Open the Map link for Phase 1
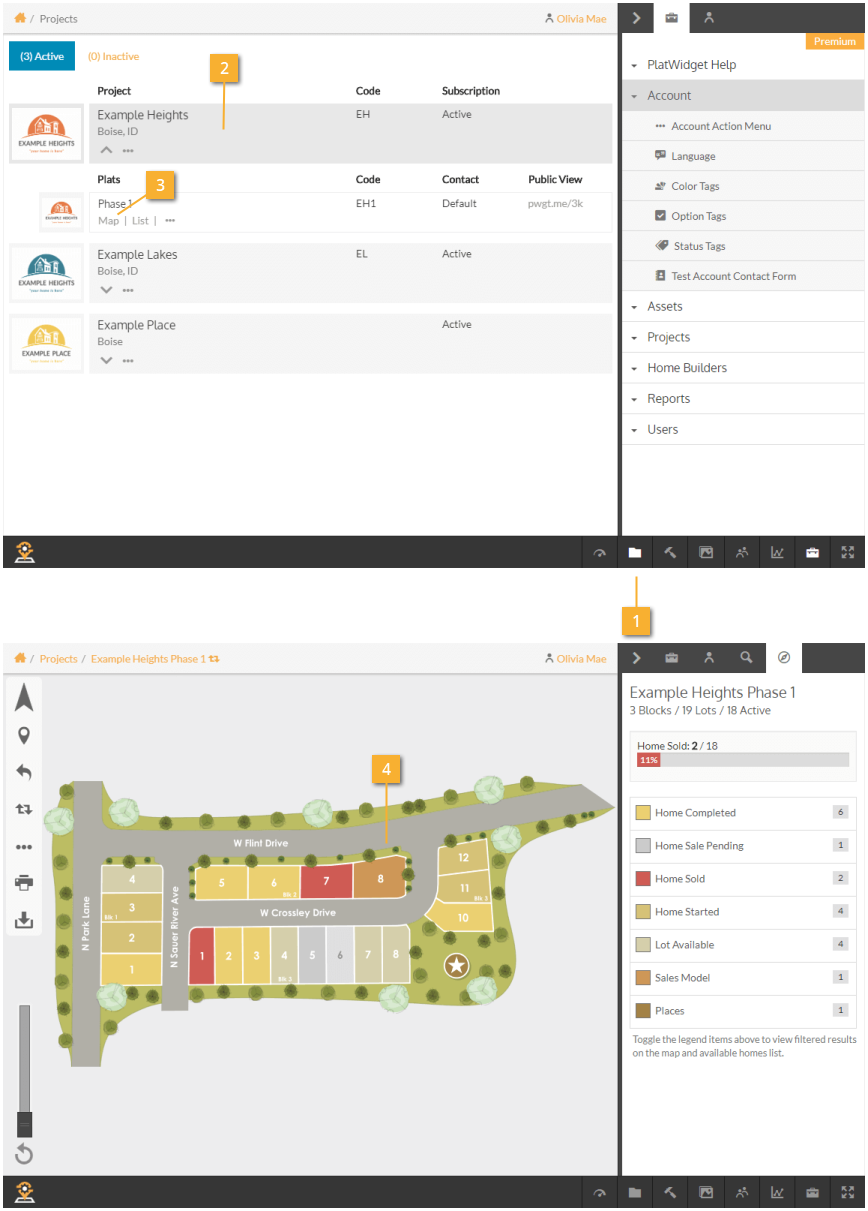Image resolution: width=868 pixels, height=1211 pixels. tap(108, 221)
